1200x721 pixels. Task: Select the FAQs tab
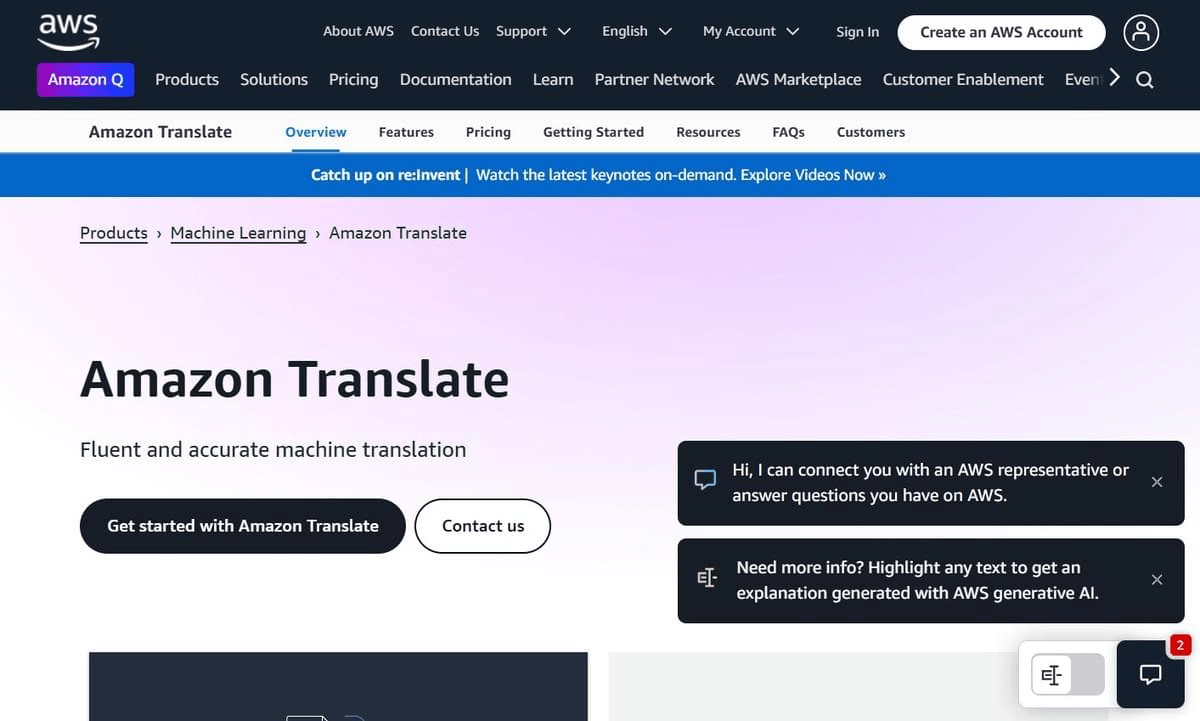click(x=789, y=132)
